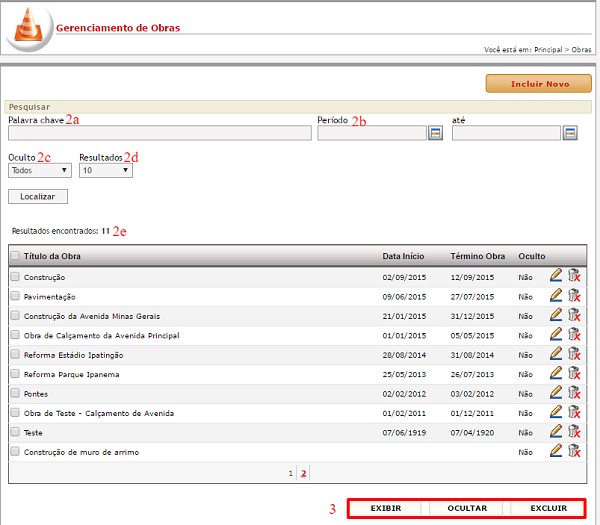This screenshot has height=525, width=600.
Task: Tick the Pontes row checkbox
Action: (x=15, y=393)
